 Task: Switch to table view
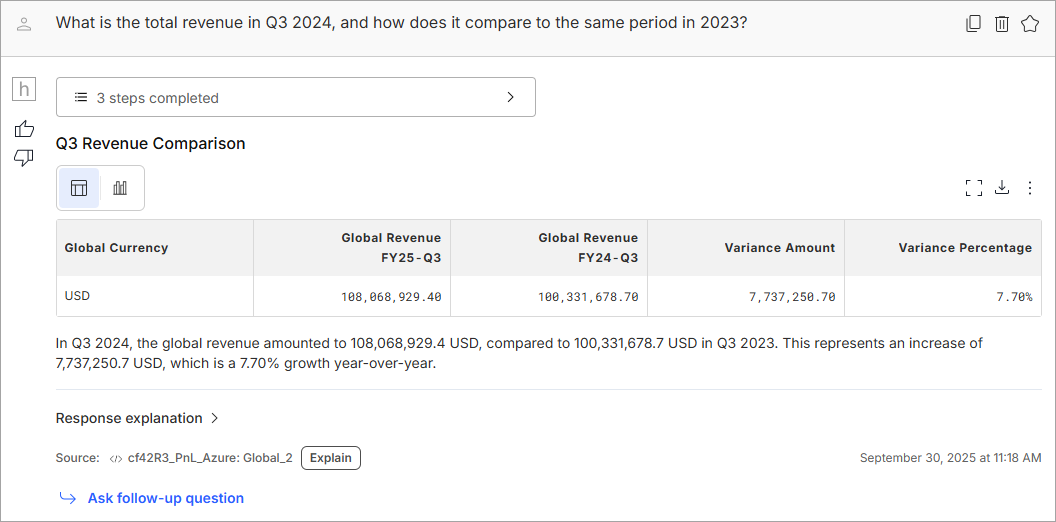pyautogui.click(x=79, y=188)
